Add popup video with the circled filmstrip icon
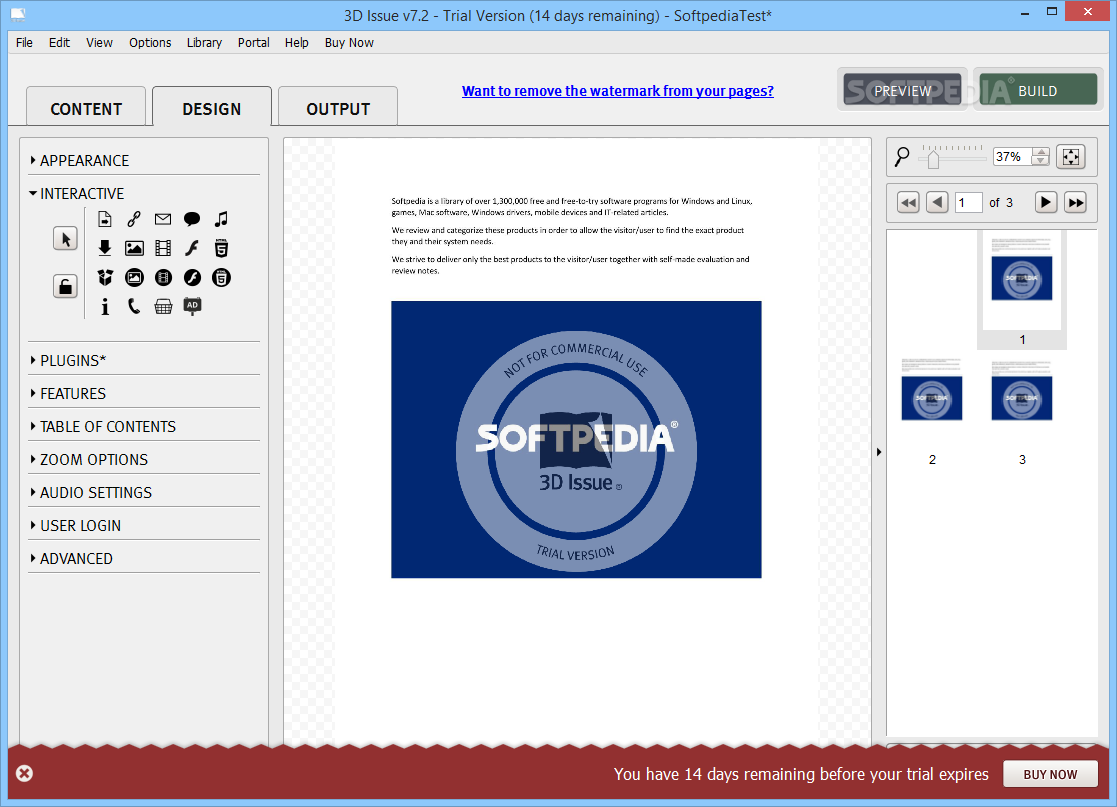 (x=163, y=278)
